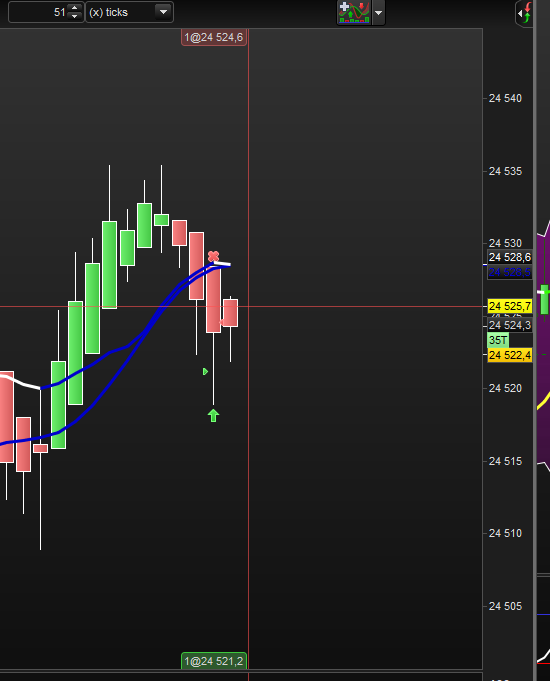Click the green 35T countdown label
Viewport: 550px width, 681px height.
(498, 340)
